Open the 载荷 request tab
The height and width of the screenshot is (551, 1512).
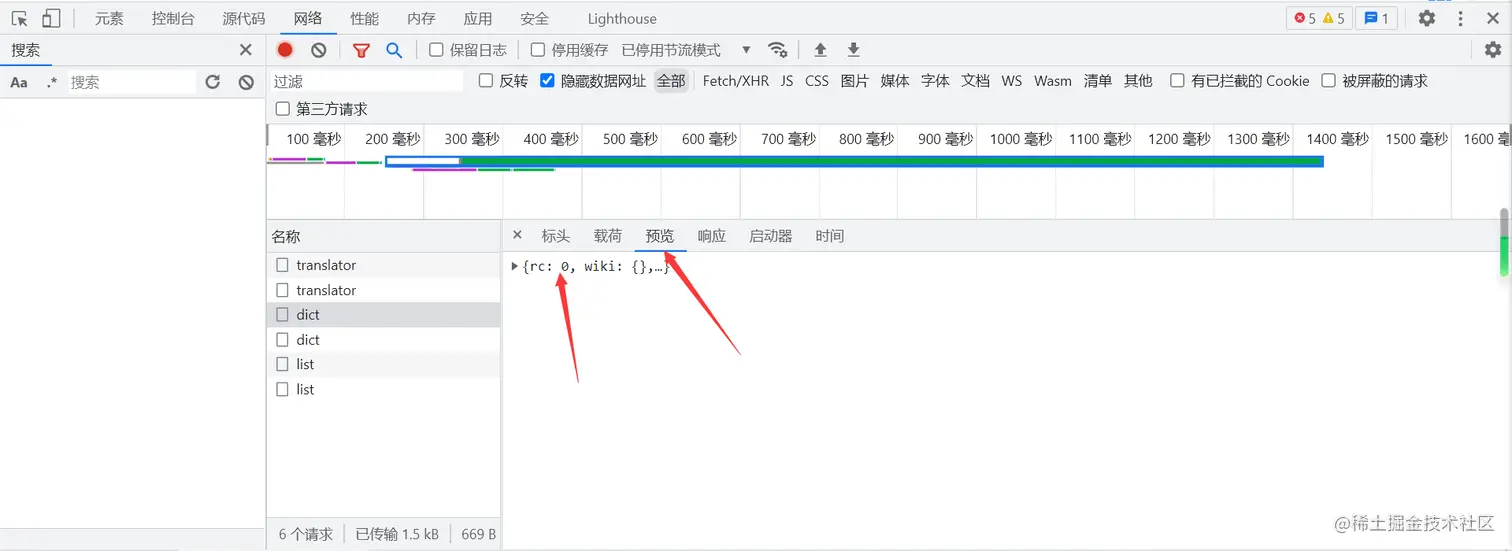coord(608,236)
